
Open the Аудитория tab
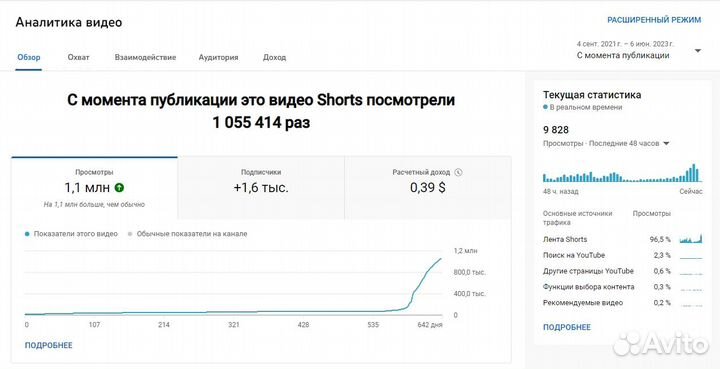(x=218, y=57)
